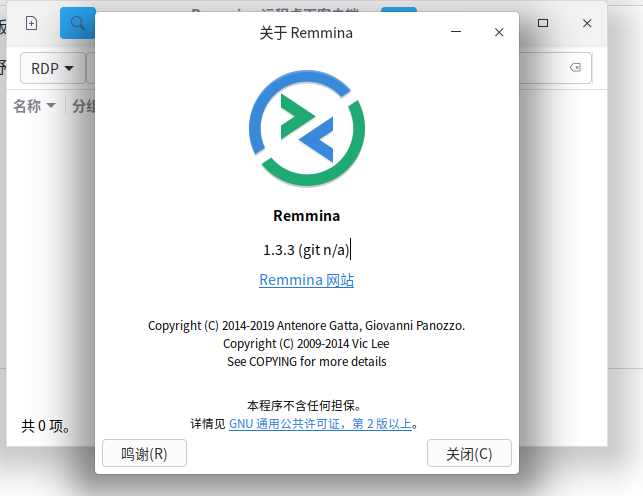Click the Copyright 2014-2019 Antenore Gatta line

click(x=306, y=325)
